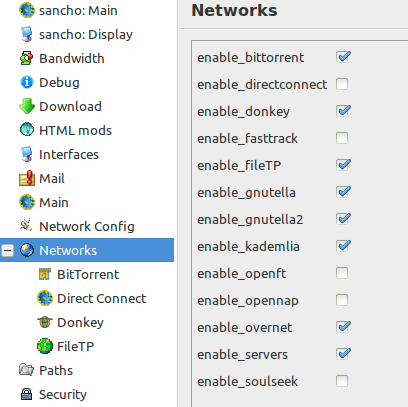The image size is (408, 407).
Task: Uncheck the enable_kademlia checkbox
Action: click(x=343, y=246)
